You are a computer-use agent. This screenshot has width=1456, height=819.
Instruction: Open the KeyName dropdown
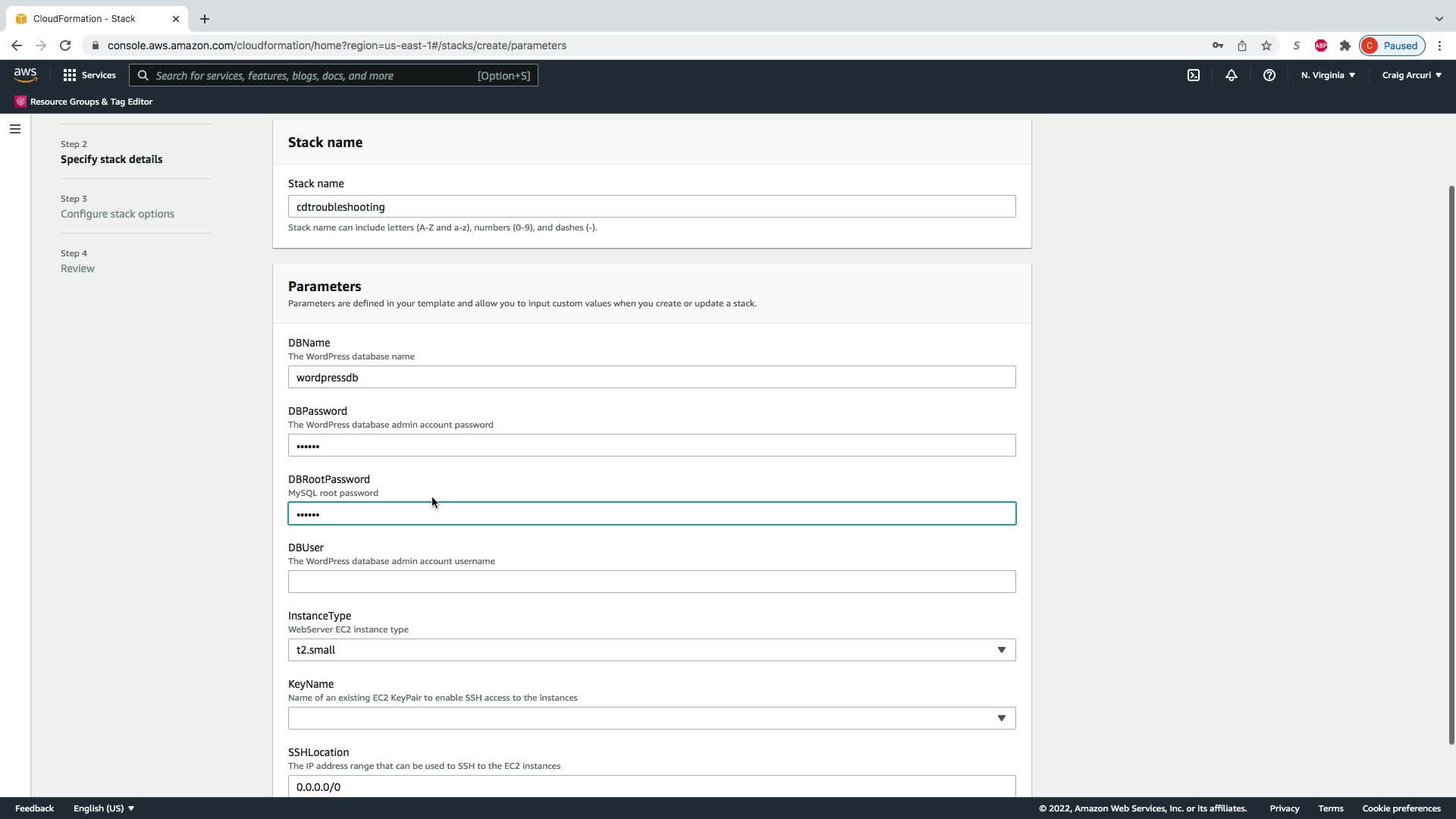point(651,718)
